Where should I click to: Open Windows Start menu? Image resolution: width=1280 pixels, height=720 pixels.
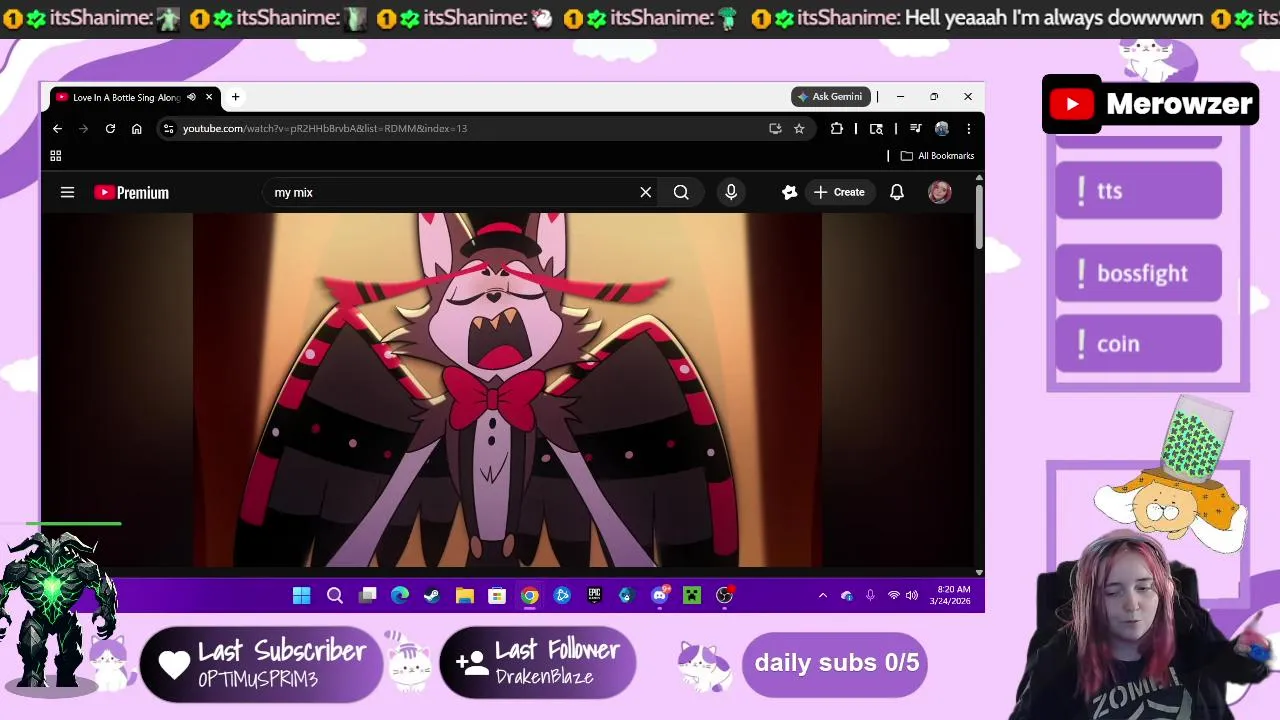point(301,596)
